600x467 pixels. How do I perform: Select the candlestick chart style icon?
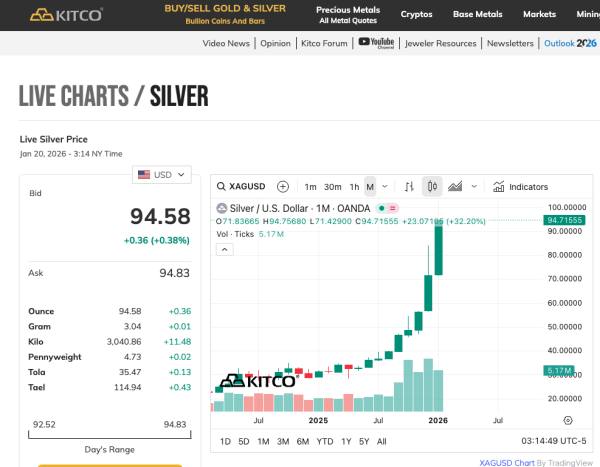(432, 187)
